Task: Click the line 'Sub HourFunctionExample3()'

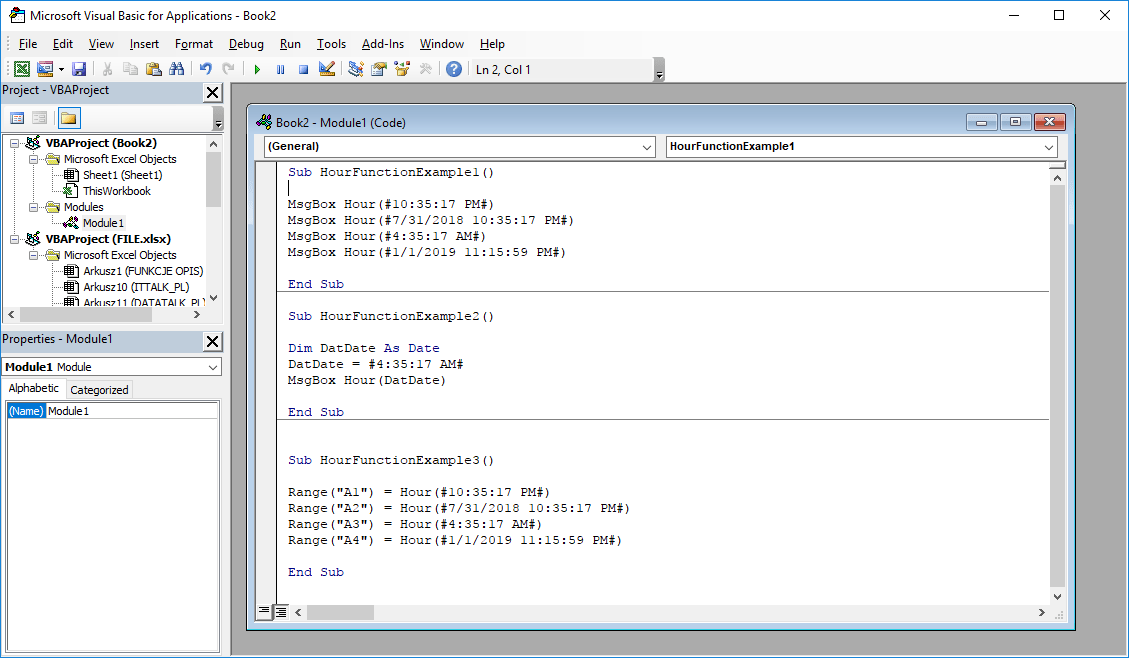Action: coord(391,460)
